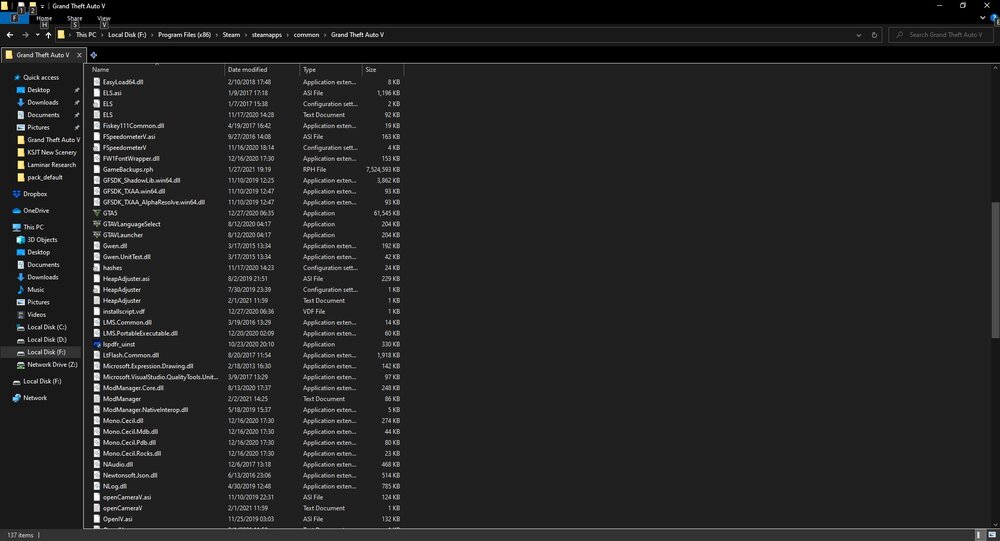This screenshot has width=1000, height=541.
Task: Add a new tab with plus icon
Action: [x=94, y=55]
